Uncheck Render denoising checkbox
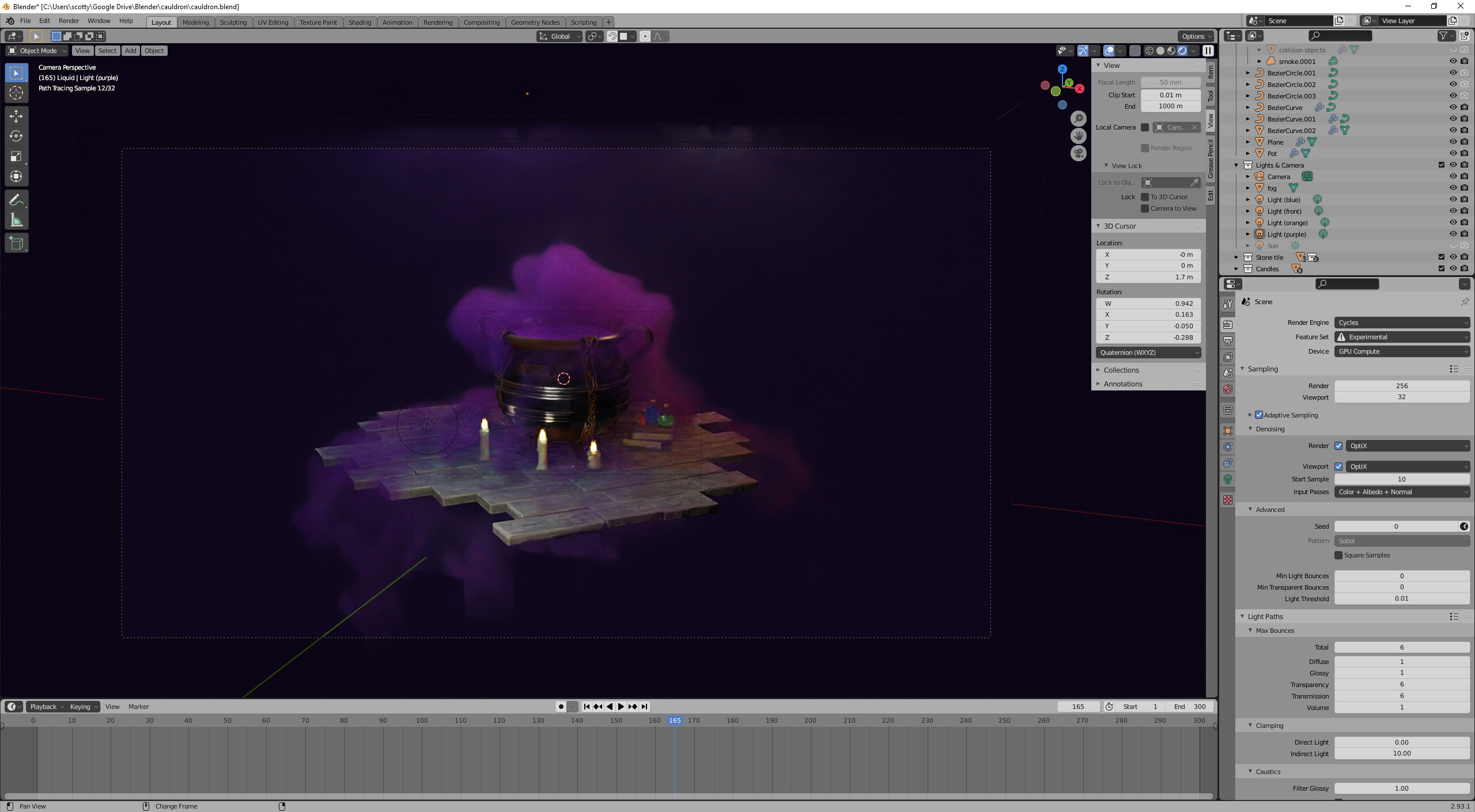The height and width of the screenshot is (812, 1475). click(1339, 446)
